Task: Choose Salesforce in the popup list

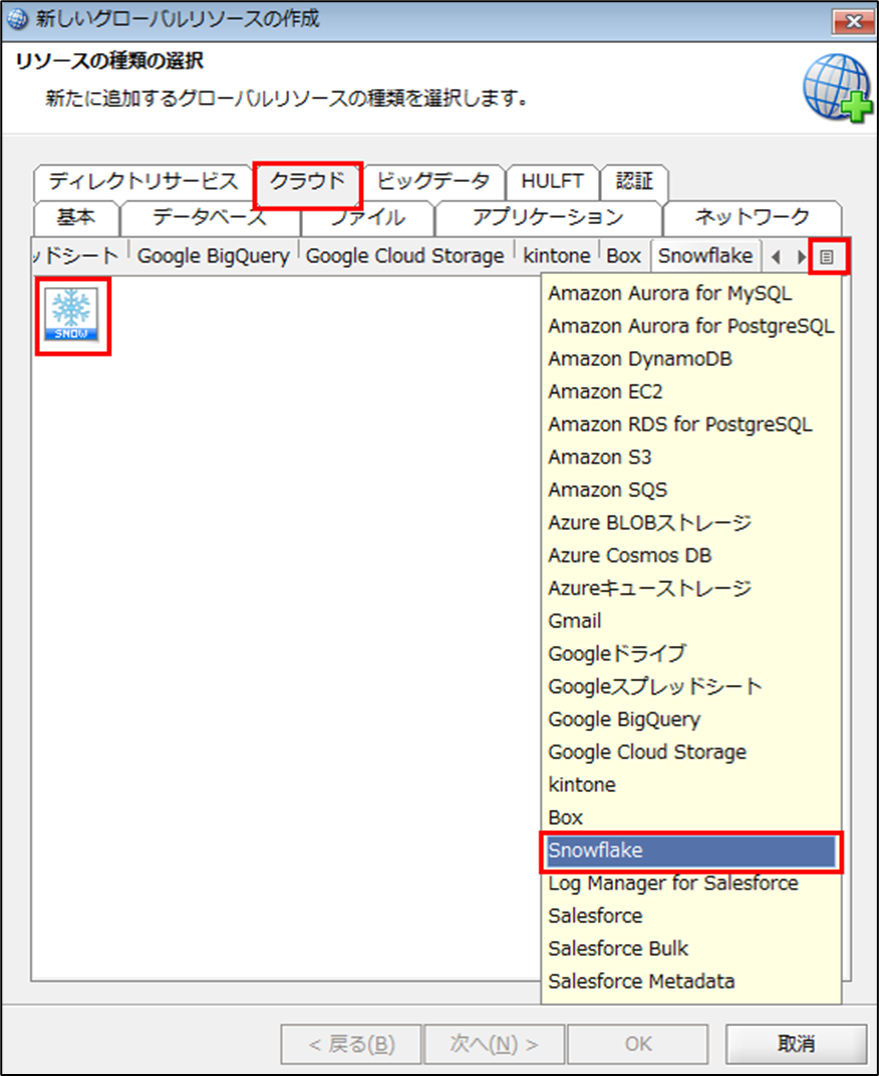Action: pyautogui.click(x=691, y=916)
